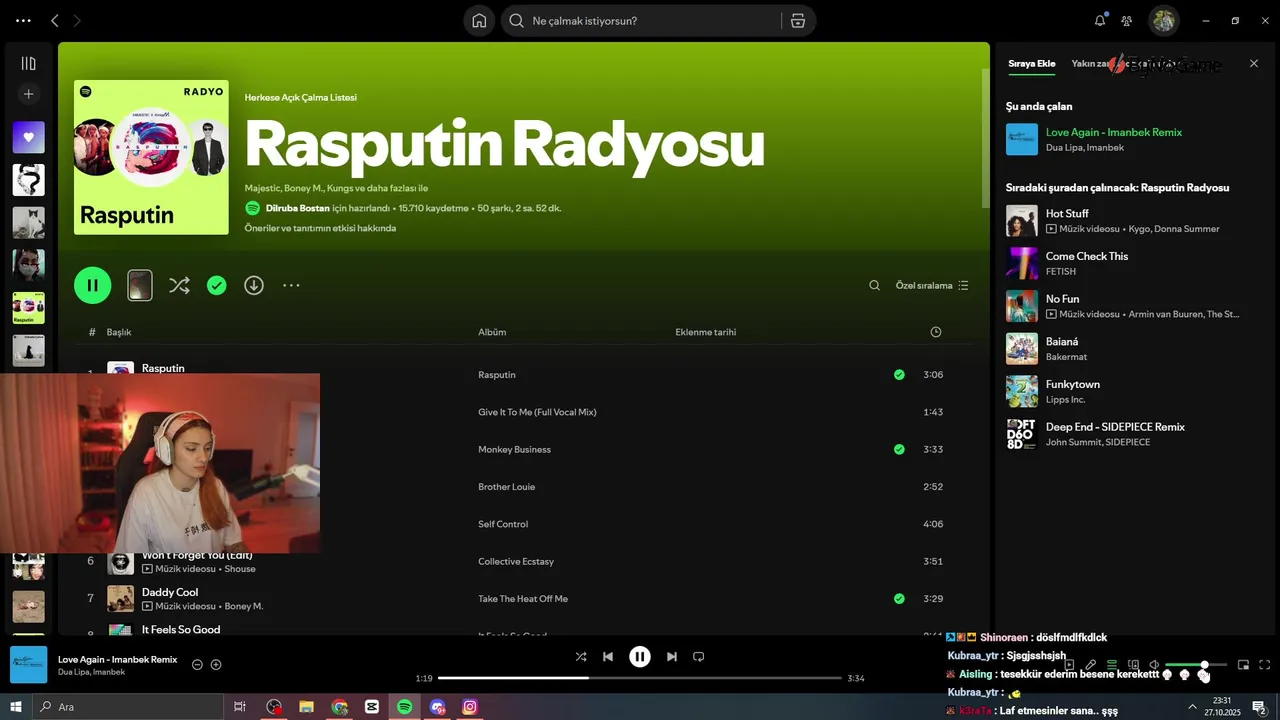The height and width of the screenshot is (720, 1280).
Task: Go to Spotify Home icon
Action: coord(479,21)
